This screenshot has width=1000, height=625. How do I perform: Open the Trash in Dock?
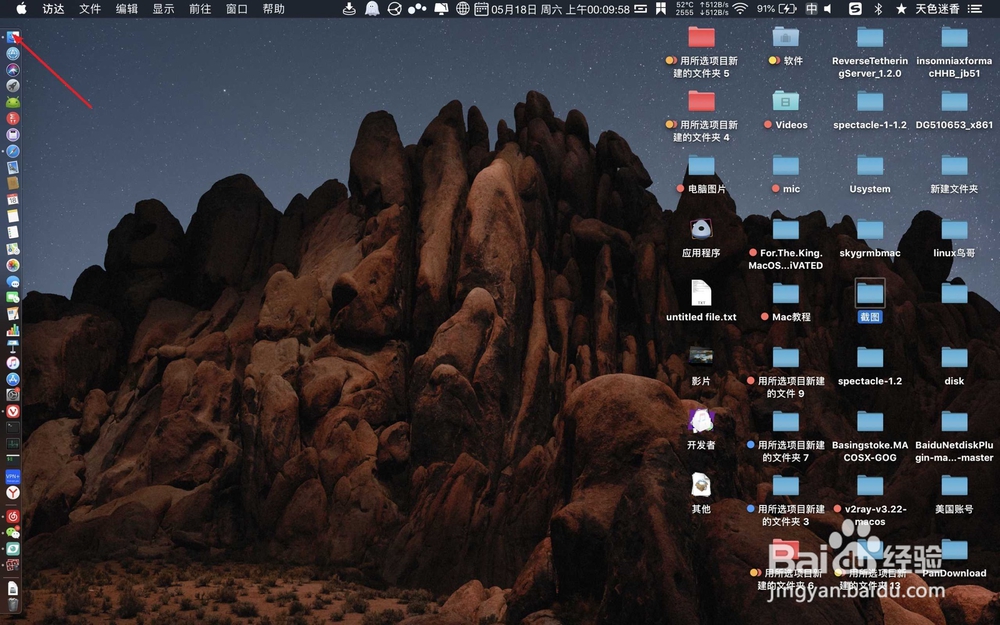[x=13, y=604]
